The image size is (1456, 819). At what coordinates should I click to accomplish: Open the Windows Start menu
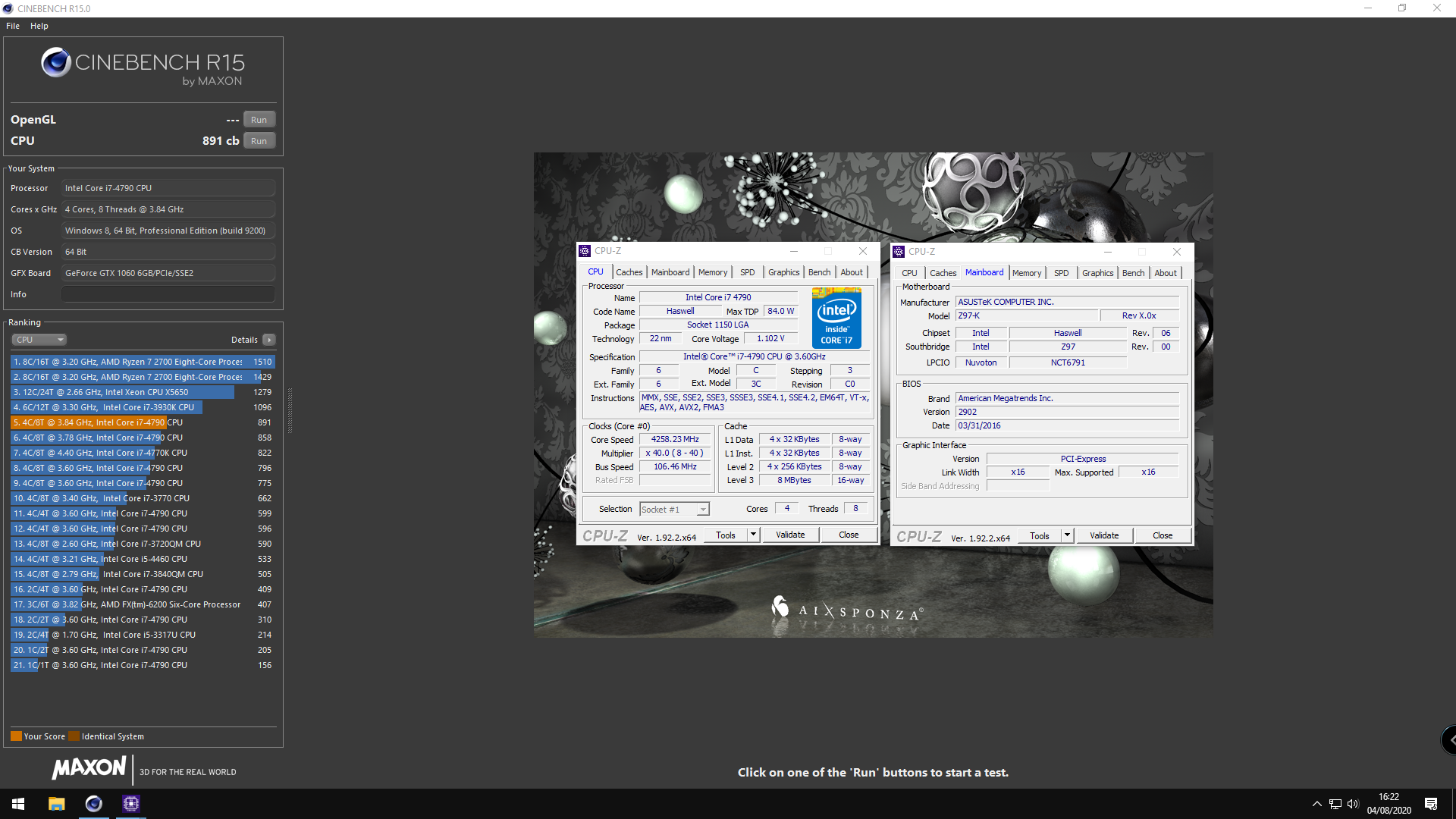18,804
